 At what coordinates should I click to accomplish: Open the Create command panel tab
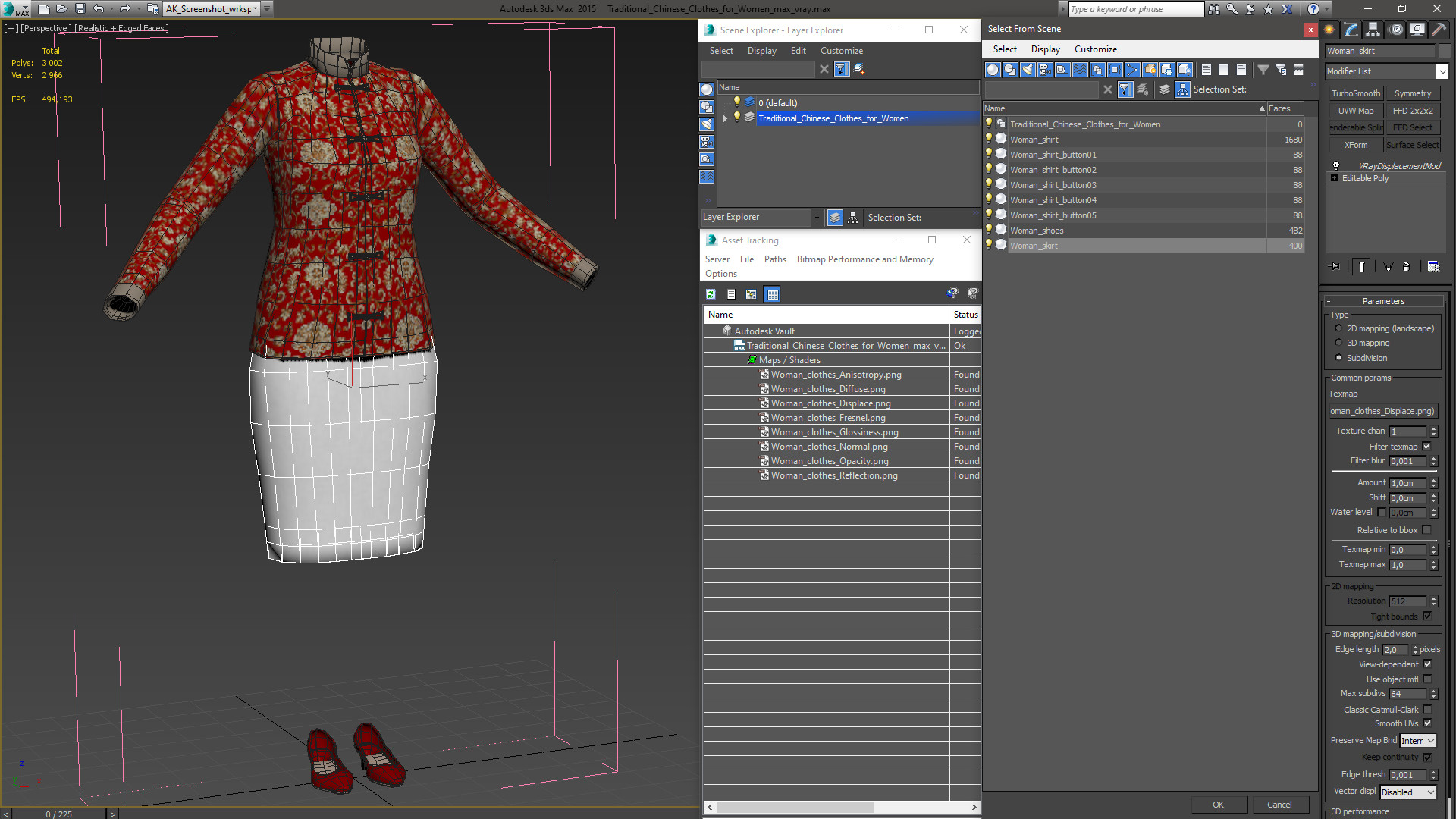pos(1329,30)
